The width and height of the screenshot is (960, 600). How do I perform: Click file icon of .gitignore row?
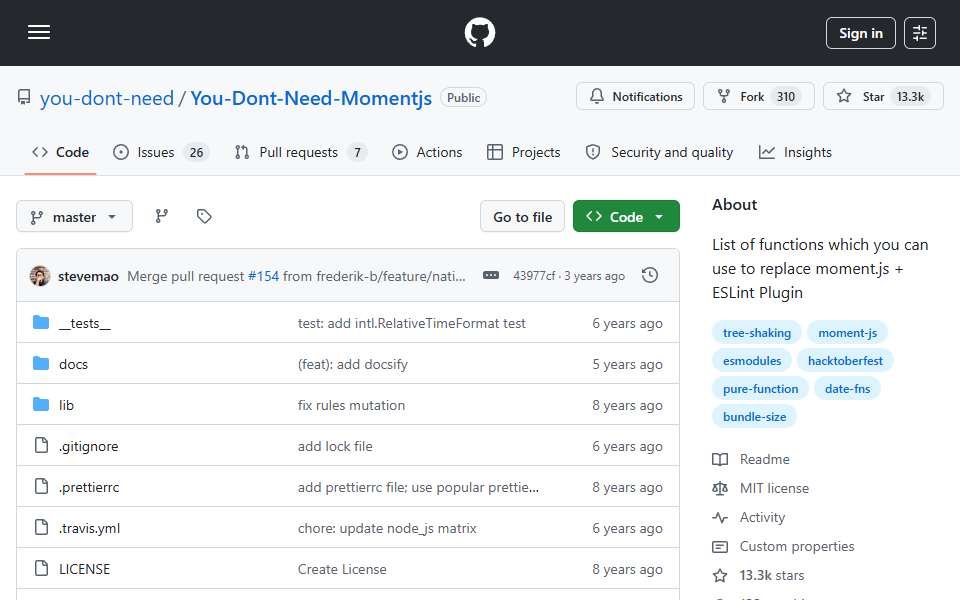pos(41,446)
